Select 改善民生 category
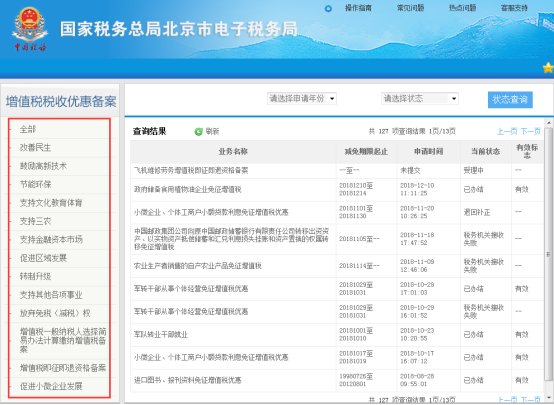Viewport: 554px width, 405px height. point(35,148)
